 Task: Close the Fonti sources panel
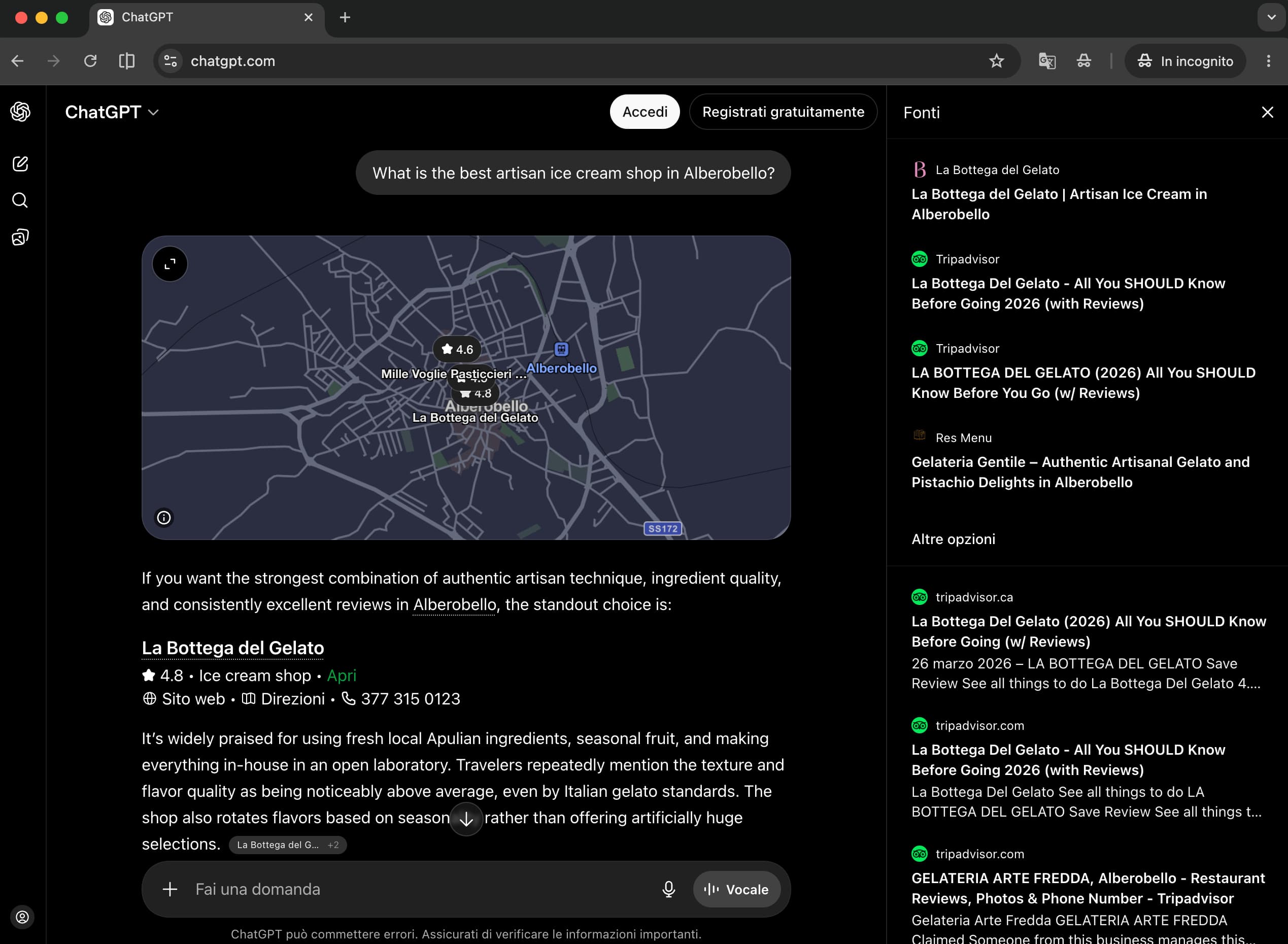pyautogui.click(x=1267, y=112)
